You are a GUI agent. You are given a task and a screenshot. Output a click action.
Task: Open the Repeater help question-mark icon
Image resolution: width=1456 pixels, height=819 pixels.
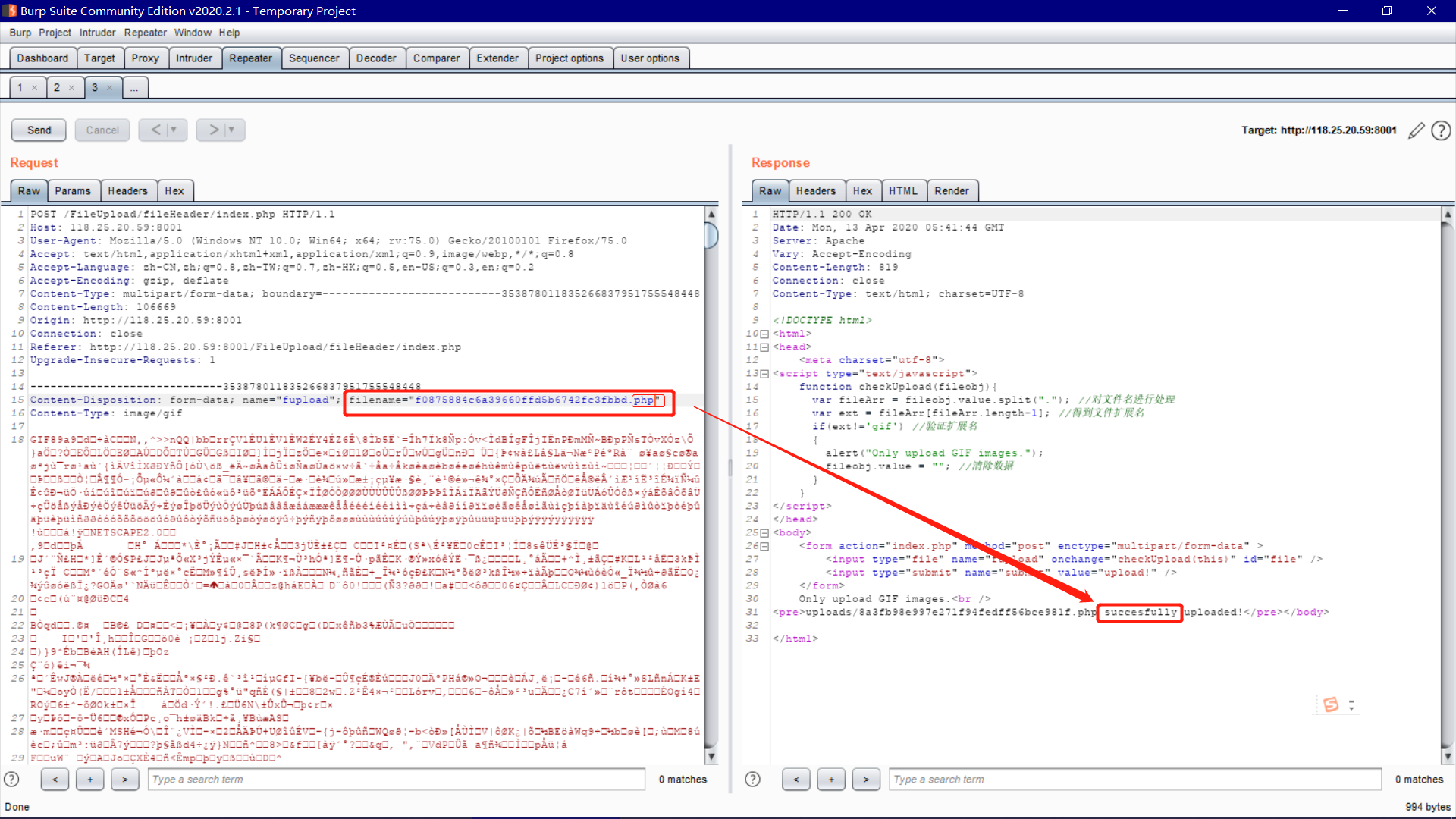point(1441,130)
